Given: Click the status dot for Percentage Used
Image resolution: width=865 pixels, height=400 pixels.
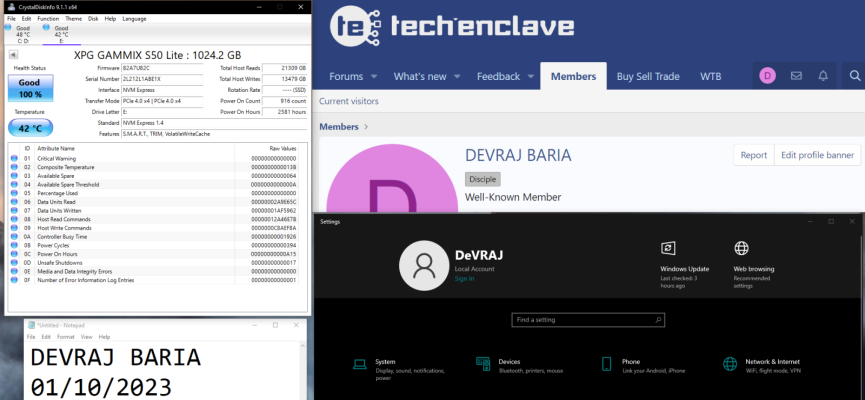Looking at the screenshot, I should click(14, 193).
